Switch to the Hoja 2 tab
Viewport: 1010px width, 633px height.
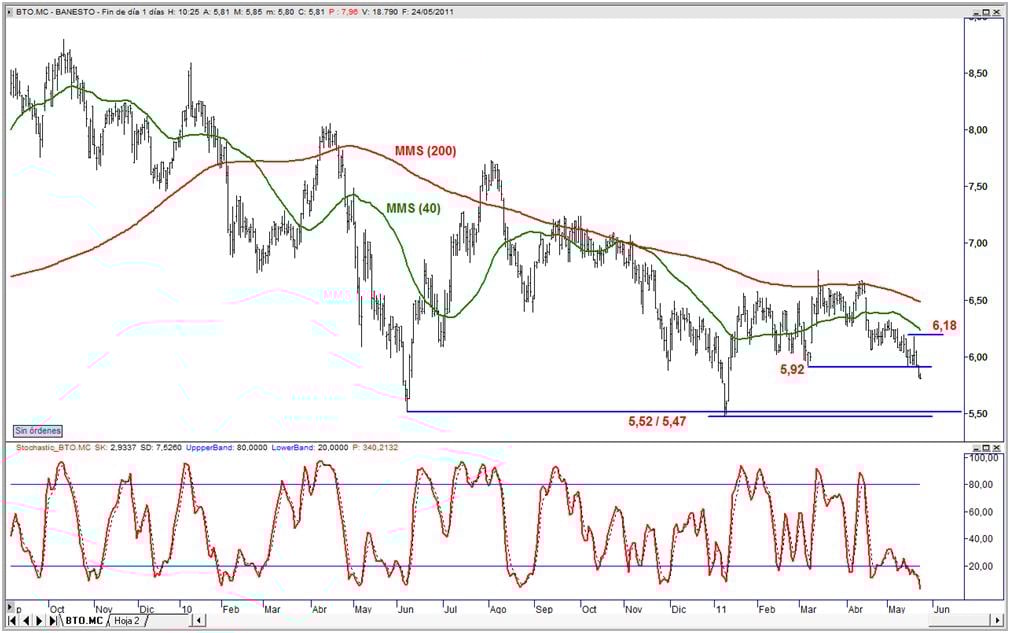point(130,621)
